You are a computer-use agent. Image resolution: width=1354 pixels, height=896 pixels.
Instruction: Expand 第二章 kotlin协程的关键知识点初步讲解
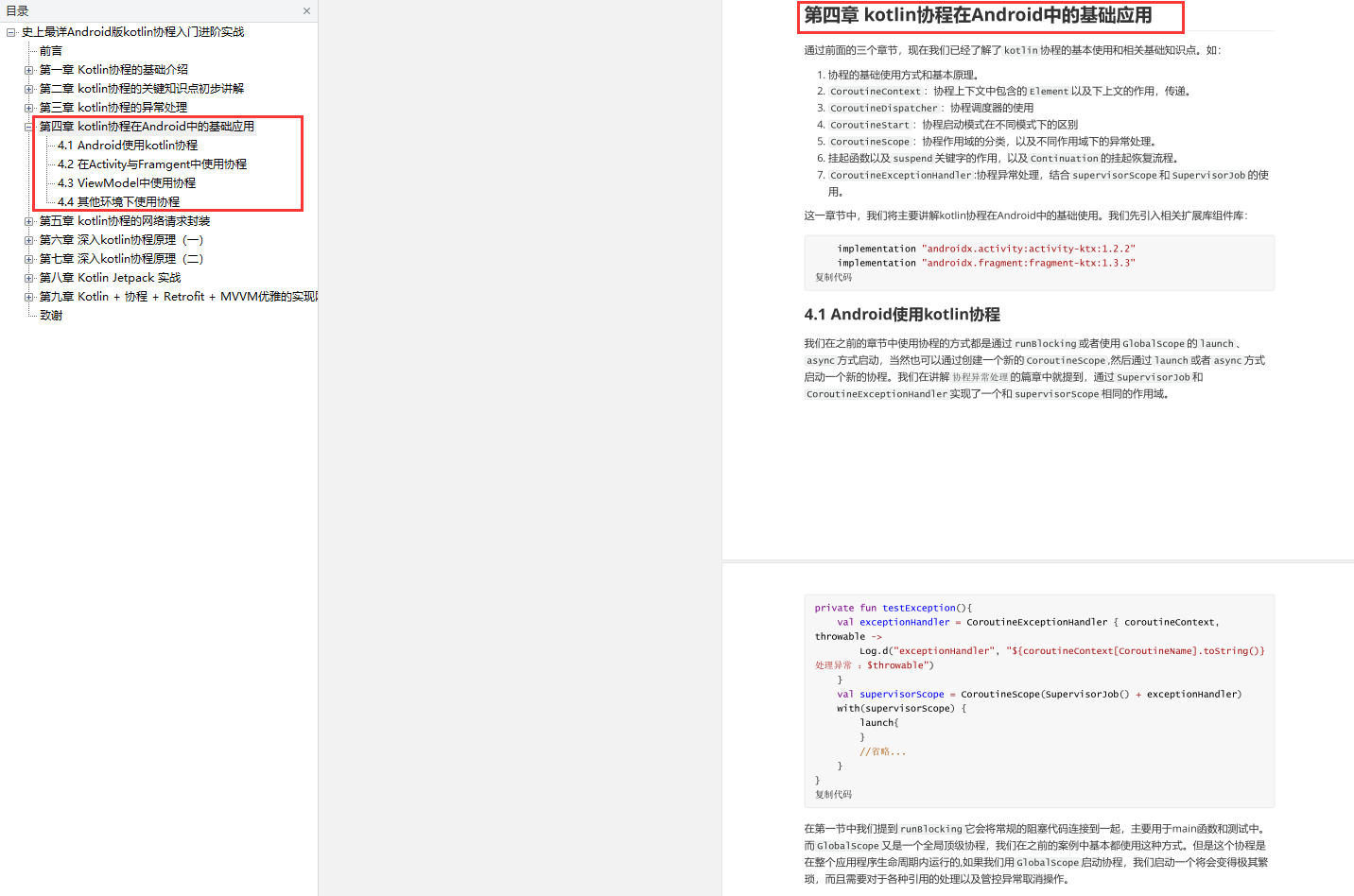coord(28,89)
